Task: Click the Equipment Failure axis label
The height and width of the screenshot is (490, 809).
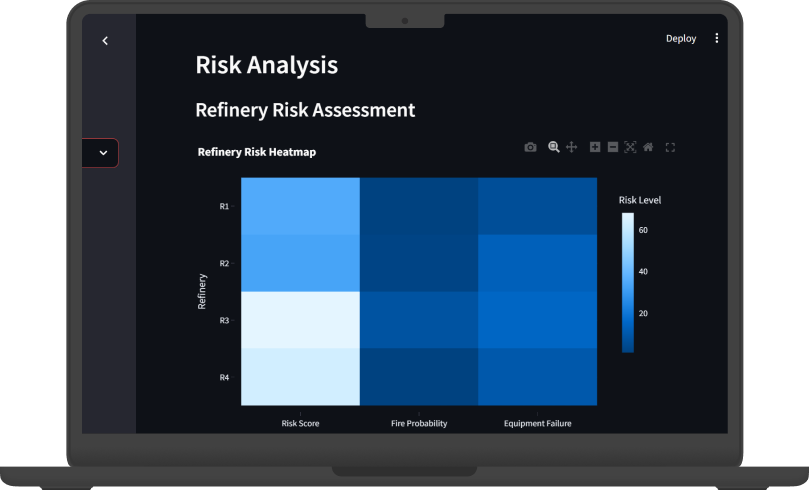Action: tap(537, 423)
